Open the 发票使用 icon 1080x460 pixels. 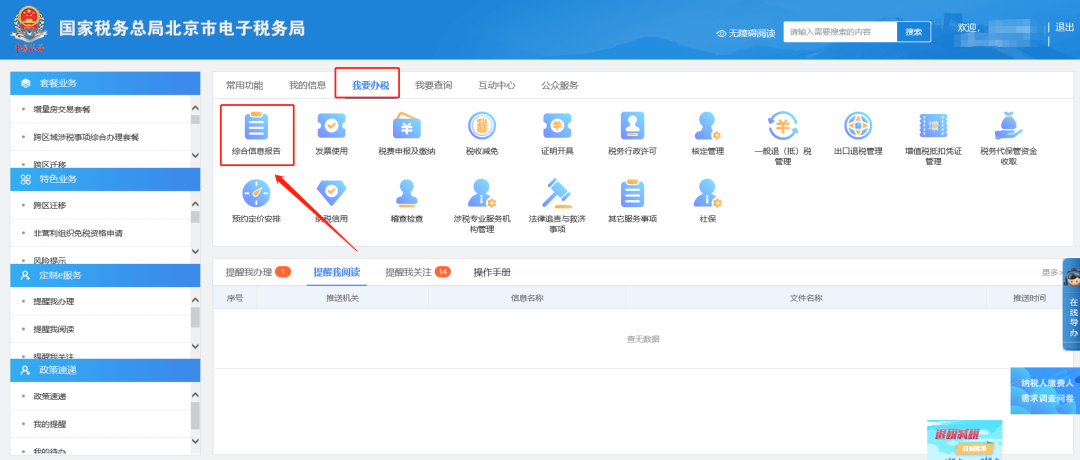point(331,127)
